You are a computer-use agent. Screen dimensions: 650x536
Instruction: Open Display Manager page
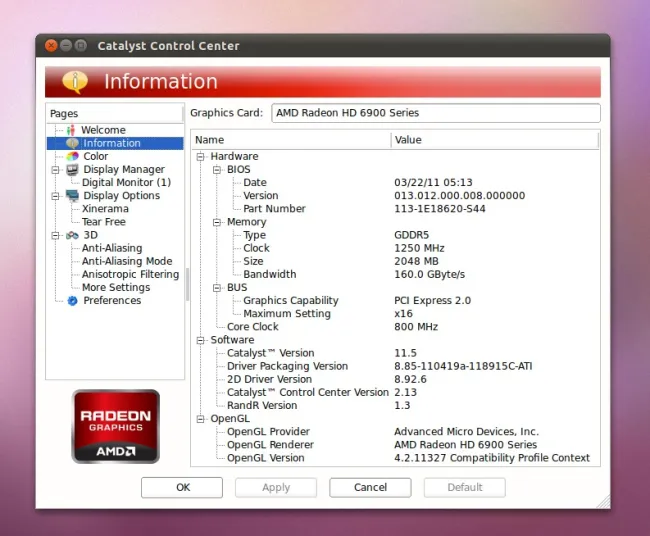(x=124, y=170)
